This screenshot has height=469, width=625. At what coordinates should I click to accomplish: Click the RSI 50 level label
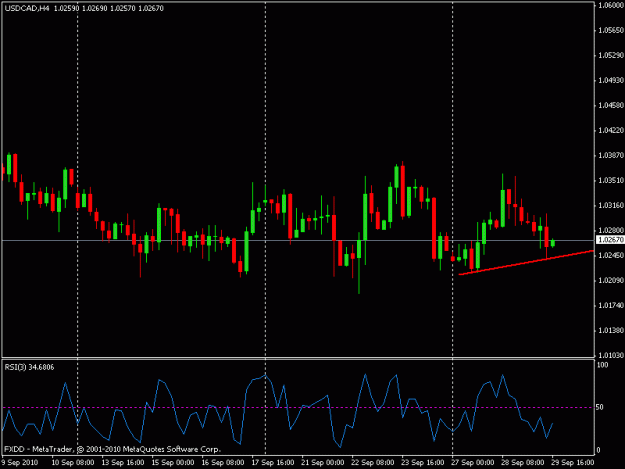600,407
